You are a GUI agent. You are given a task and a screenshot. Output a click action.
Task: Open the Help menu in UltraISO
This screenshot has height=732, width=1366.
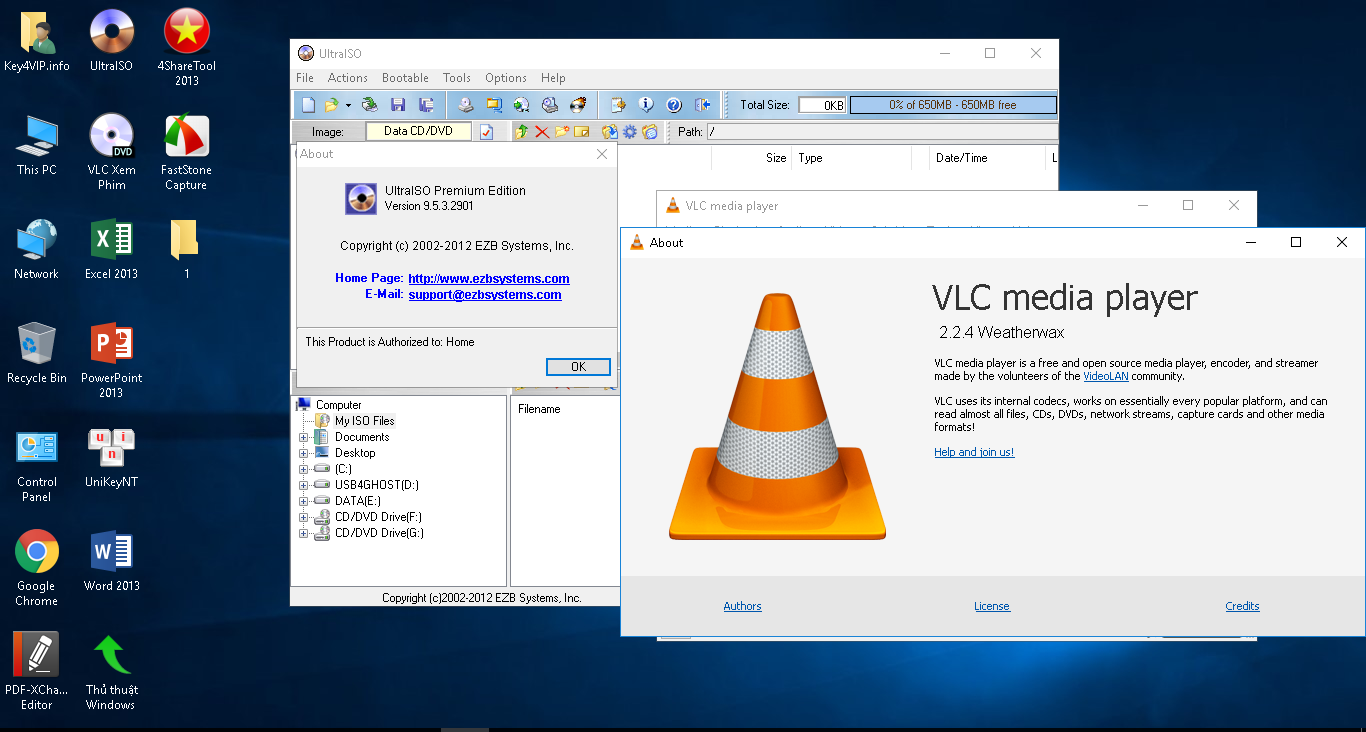553,78
